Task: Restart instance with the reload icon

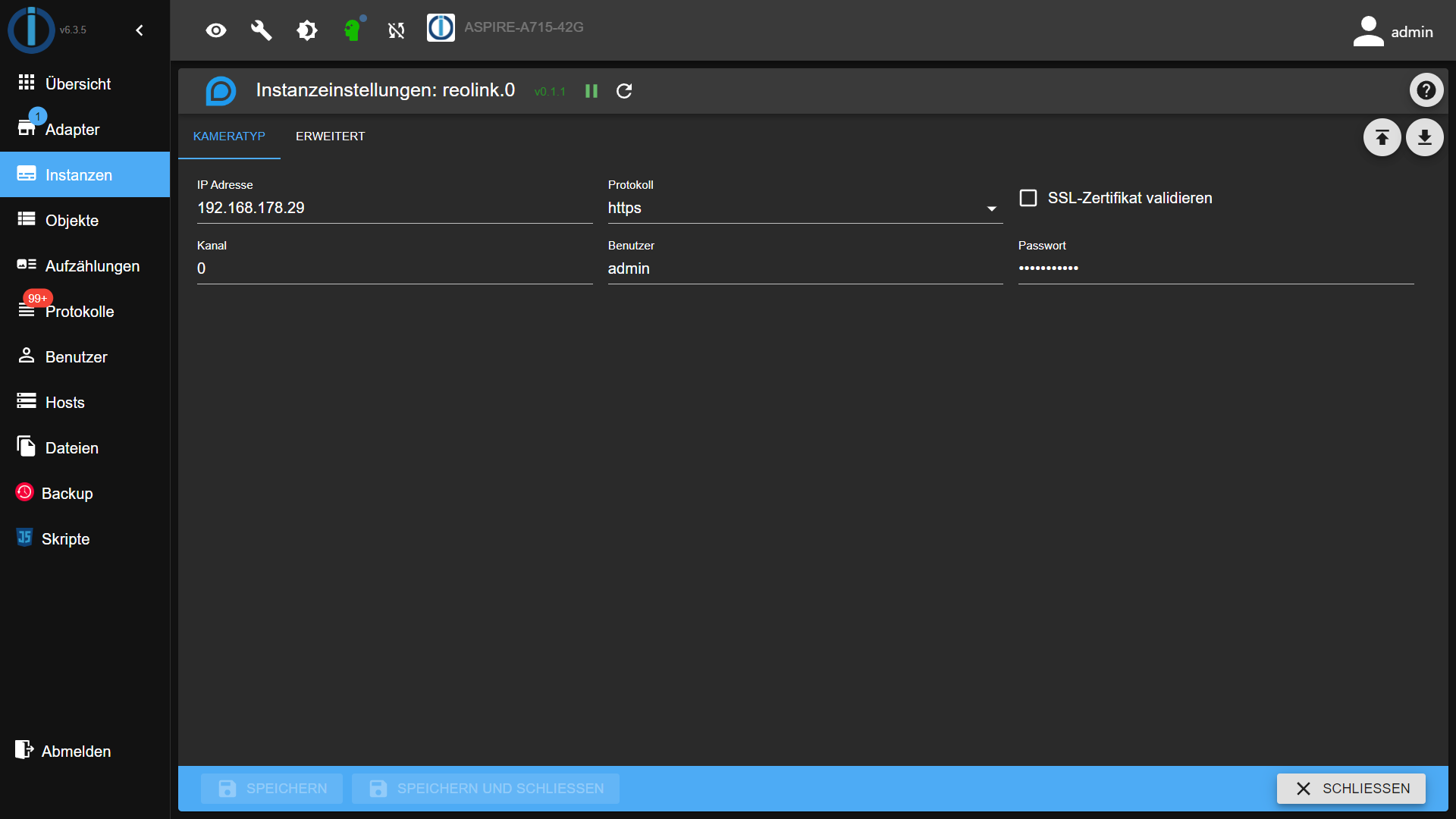Action: point(624,91)
